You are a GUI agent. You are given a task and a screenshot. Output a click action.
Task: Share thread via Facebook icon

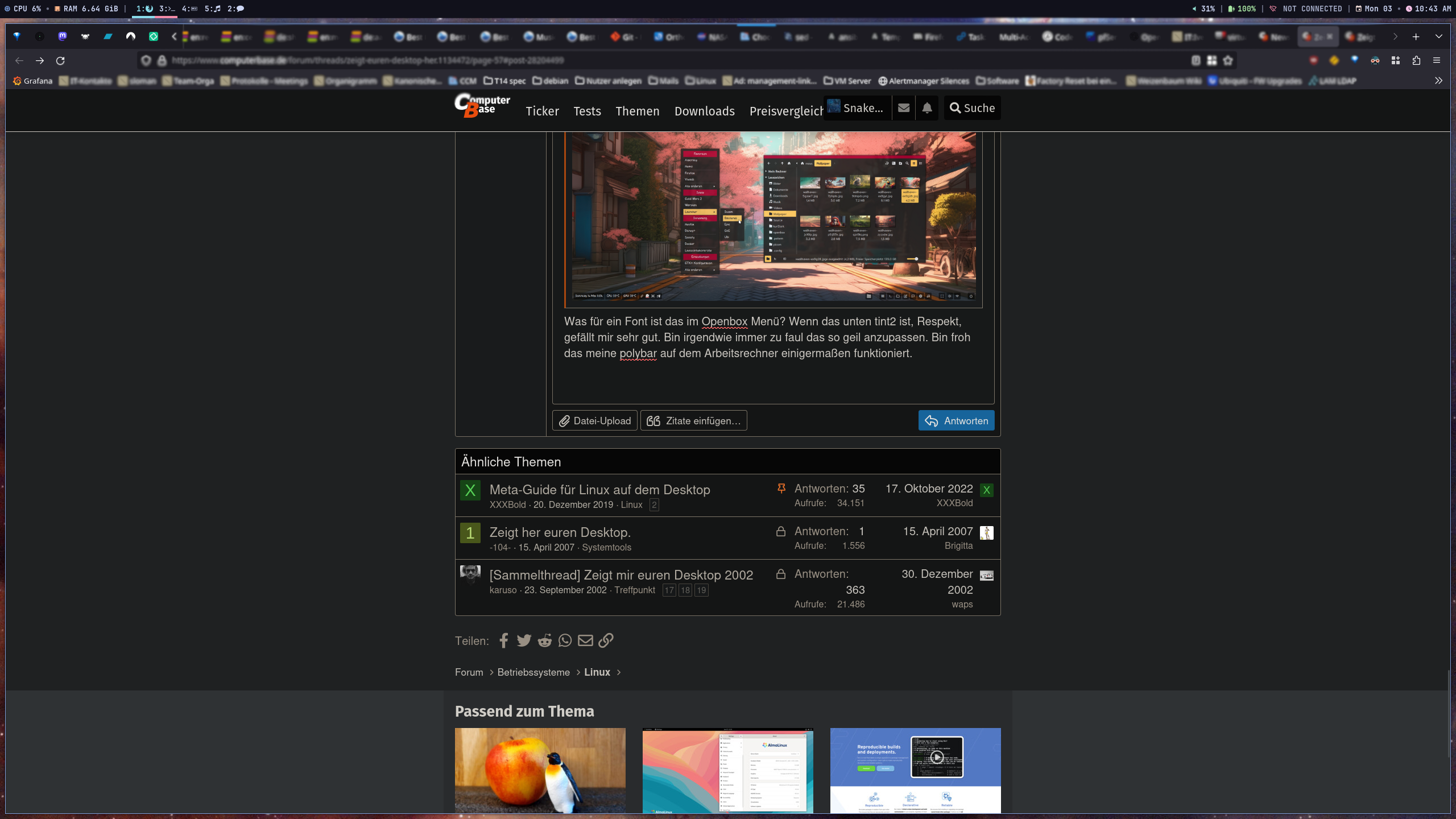[x=503, y=640]
